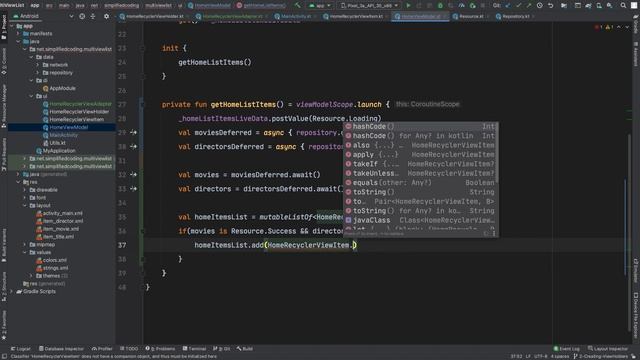The width and height of the screenshot is (640, 360).
Task: Choose the also {...} completion suggestion
Action: [x=420, y=145]
